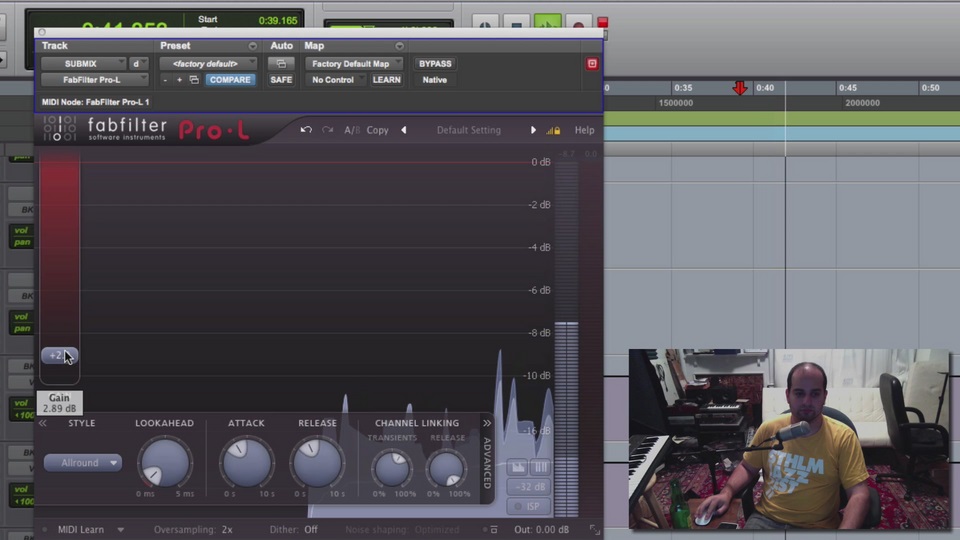This screenshot has height=540, width=960.
Task: Open the No Control dropdown
Action: tap(335, 80)
